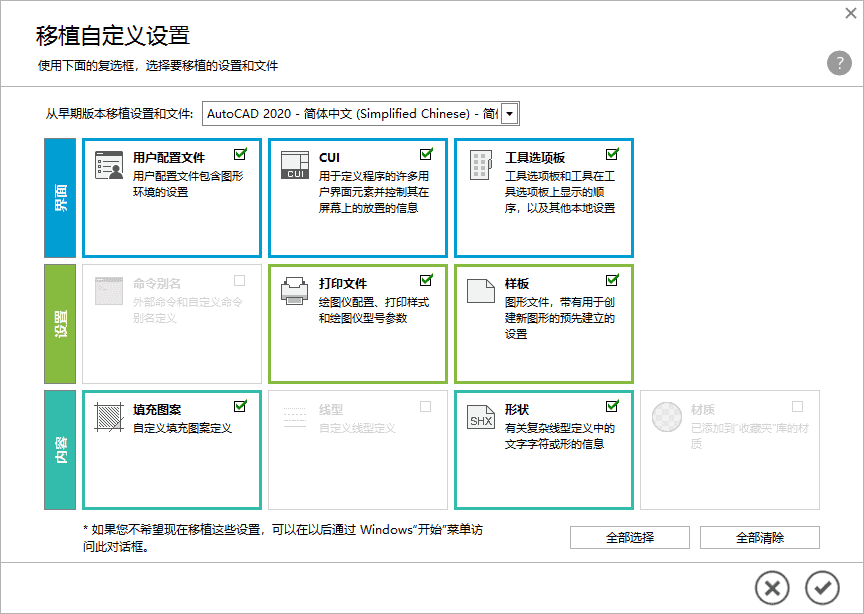Select the 内容 category tab
The width and height of the screenshot is (864, 614).
(60, 450)
